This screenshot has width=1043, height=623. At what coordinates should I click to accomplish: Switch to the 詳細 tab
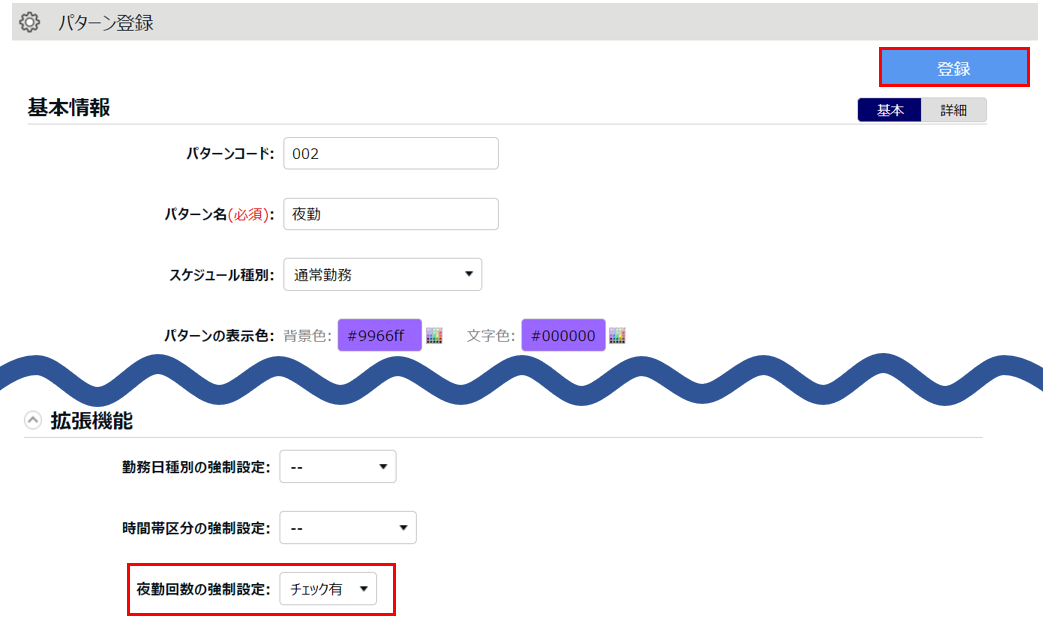953,110
